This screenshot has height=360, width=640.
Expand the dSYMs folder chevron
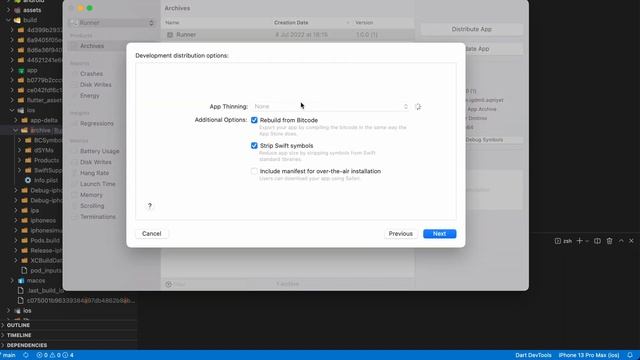pos(19,150)
